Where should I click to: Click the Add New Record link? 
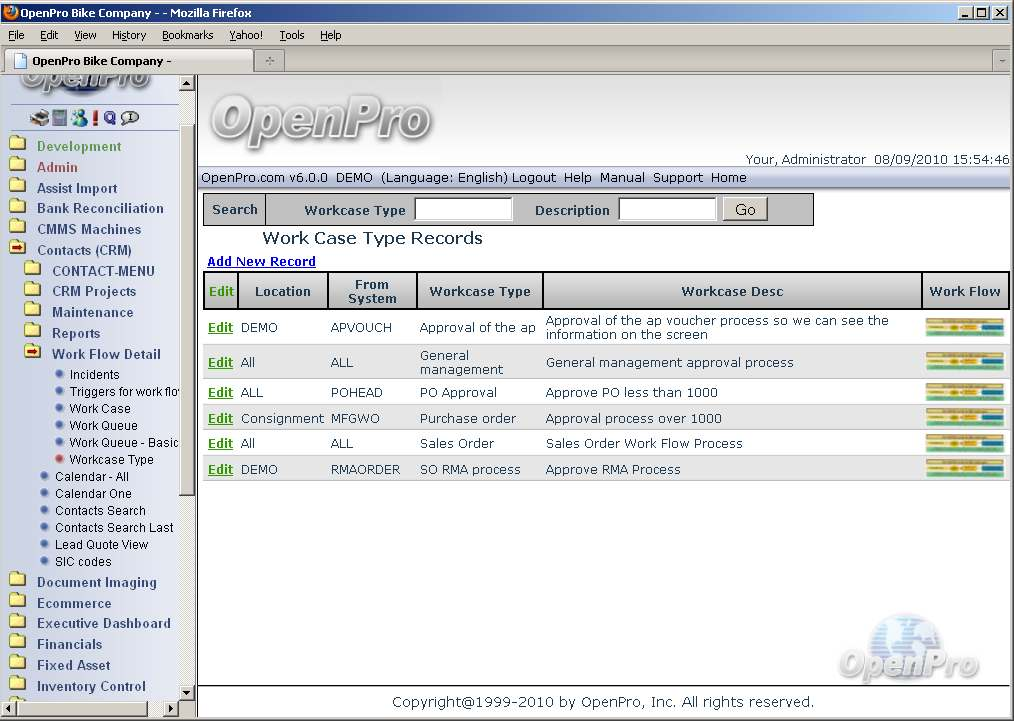pyautogui.click(x=261, y=262)
